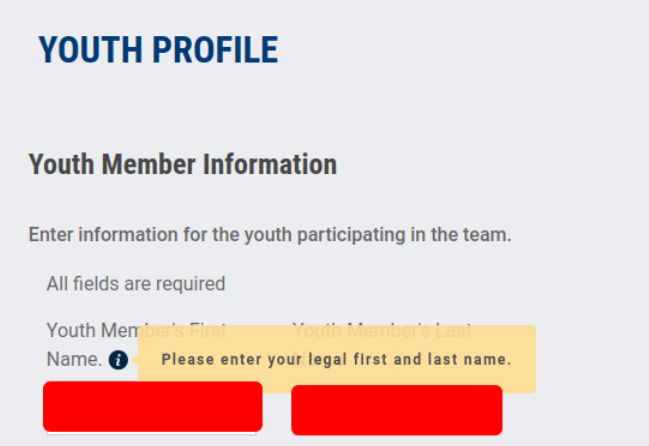The height and width of the screenshot is (446, 649).
Task: Click the 'Enter information for the youth' instruction text
Action: pyautogui.click(x=270, y=235)
